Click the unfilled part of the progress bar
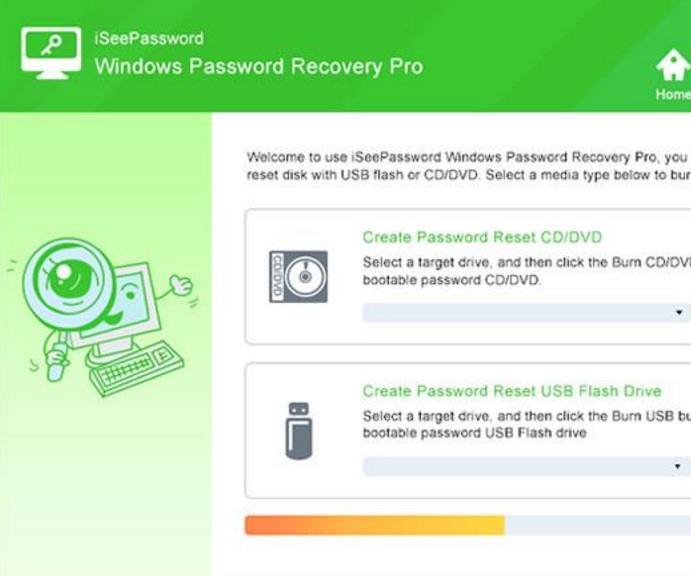 tap(598, 525)
